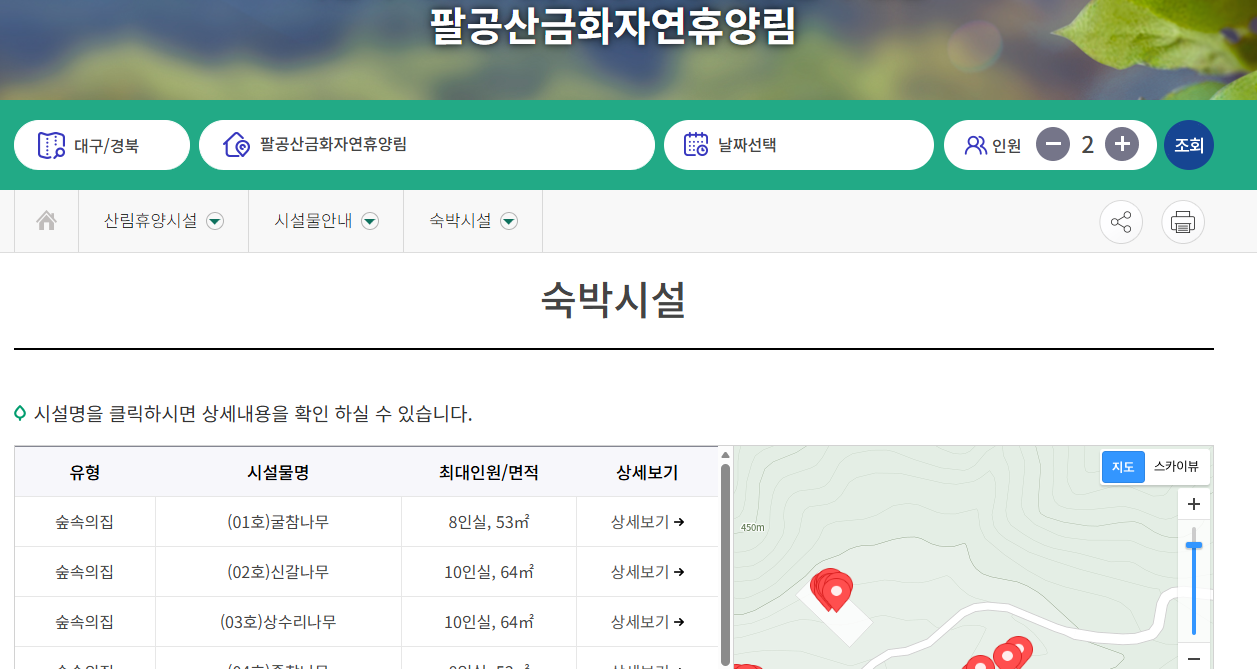Switch map to 지도 view

tap(1123, 467)
